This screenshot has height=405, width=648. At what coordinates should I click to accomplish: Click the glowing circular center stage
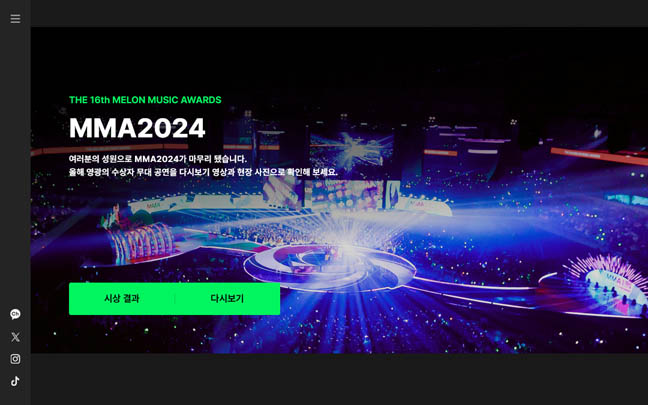pyautogui.click(x=330, y=265)
